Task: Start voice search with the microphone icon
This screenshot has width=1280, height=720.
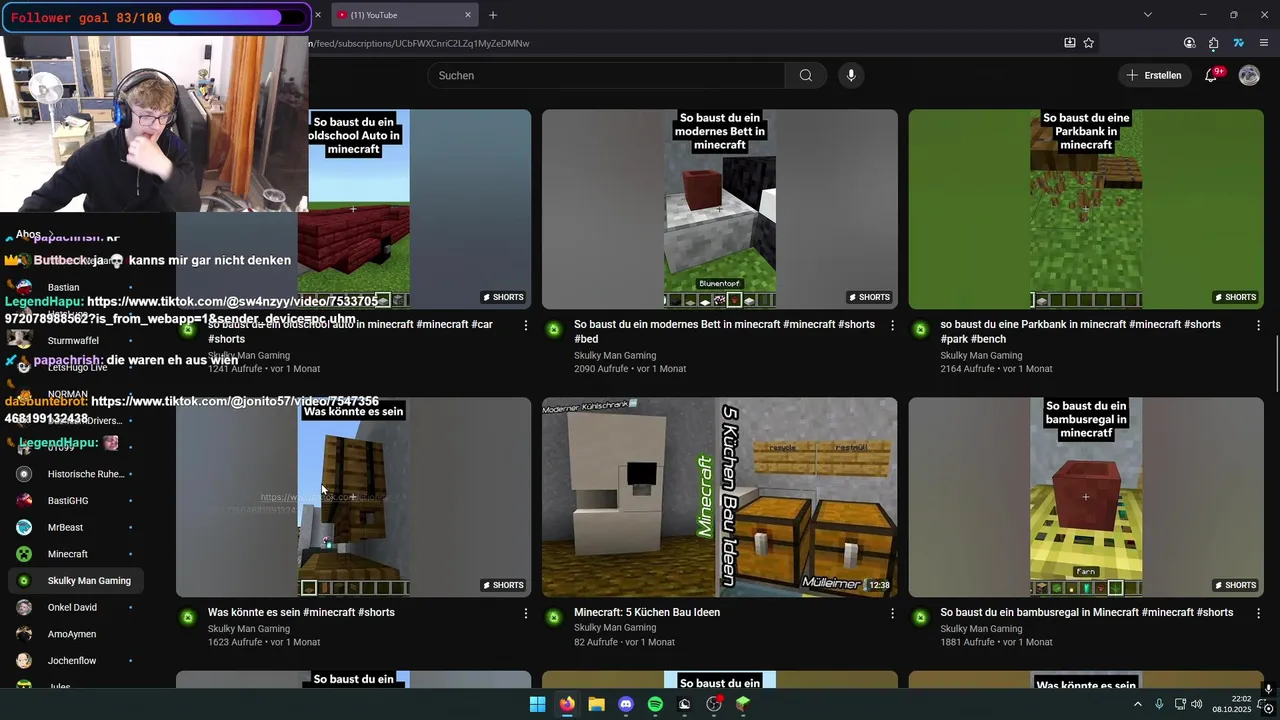Action: 851,75
